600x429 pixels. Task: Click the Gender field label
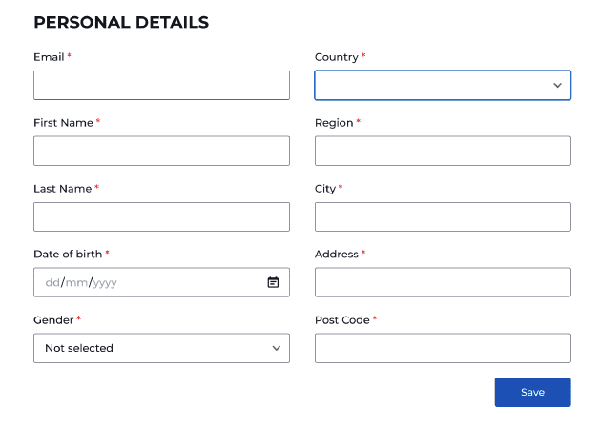pyautogui.click(x=53, y=320)
